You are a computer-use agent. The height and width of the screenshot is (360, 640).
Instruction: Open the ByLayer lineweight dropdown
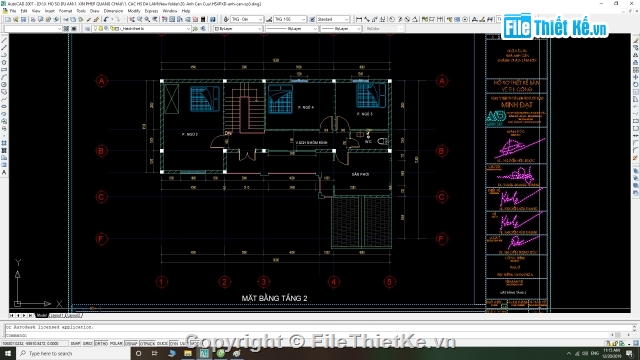coord(341,29)
